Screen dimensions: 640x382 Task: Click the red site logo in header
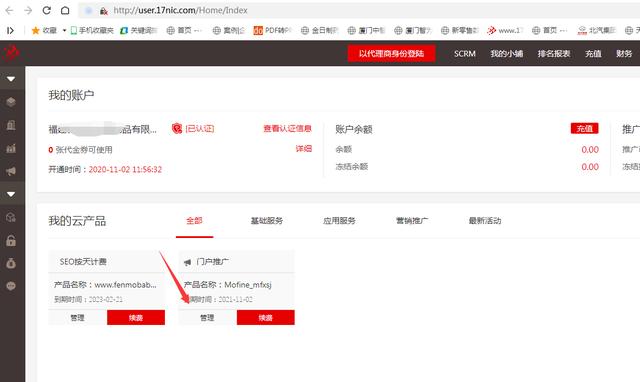(x=11, y=53)
